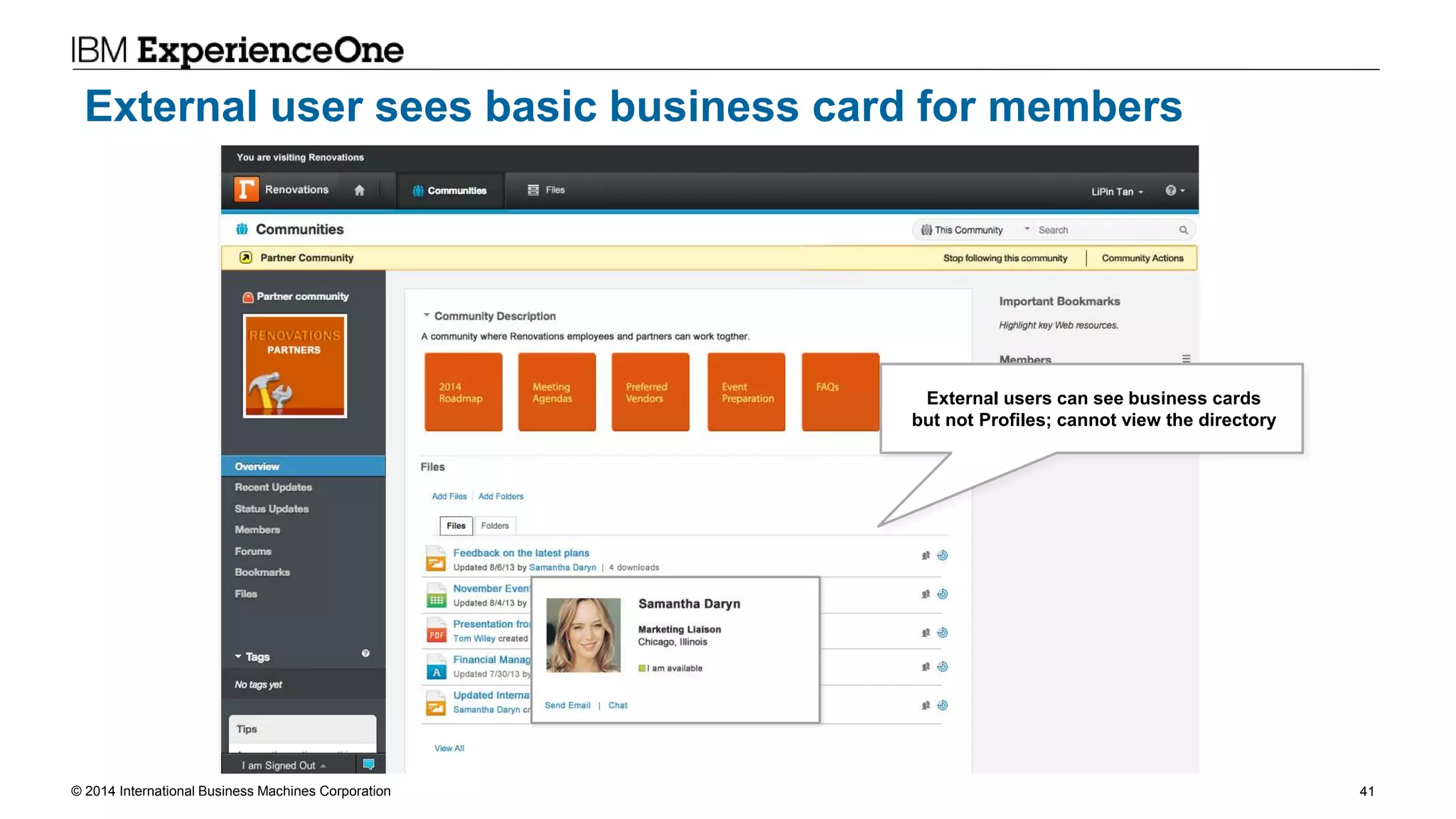Image resolution: width=1456 pixels, height=819 pixels.
Task: Click Samantha Daryn's profile photo
Action: 583,635
